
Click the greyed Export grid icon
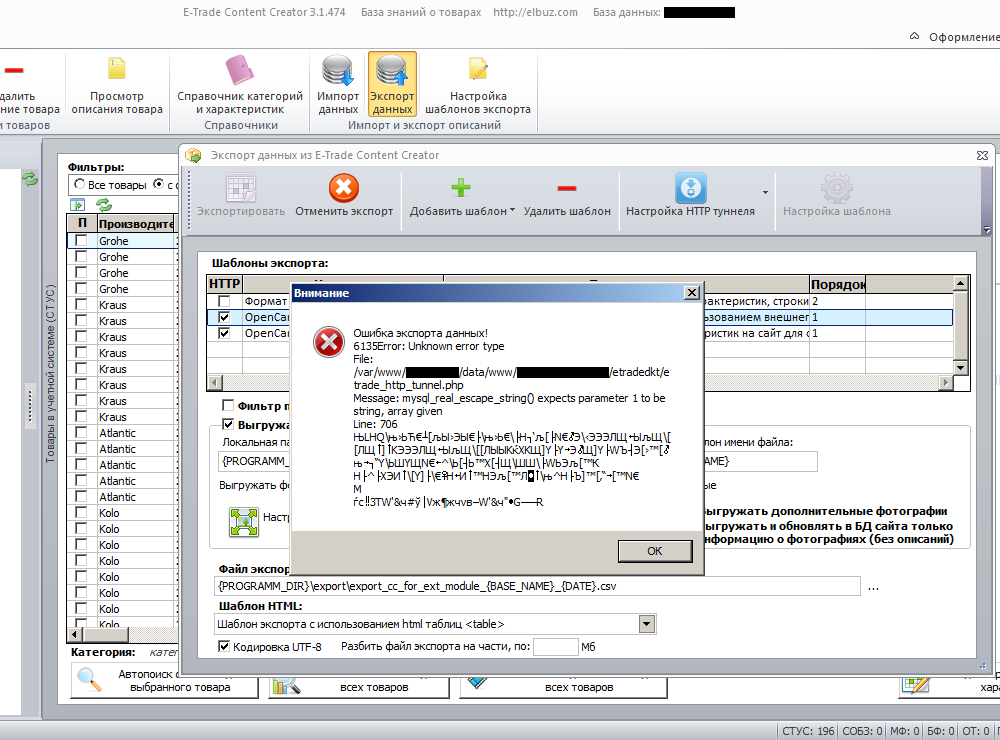[241, 188]
